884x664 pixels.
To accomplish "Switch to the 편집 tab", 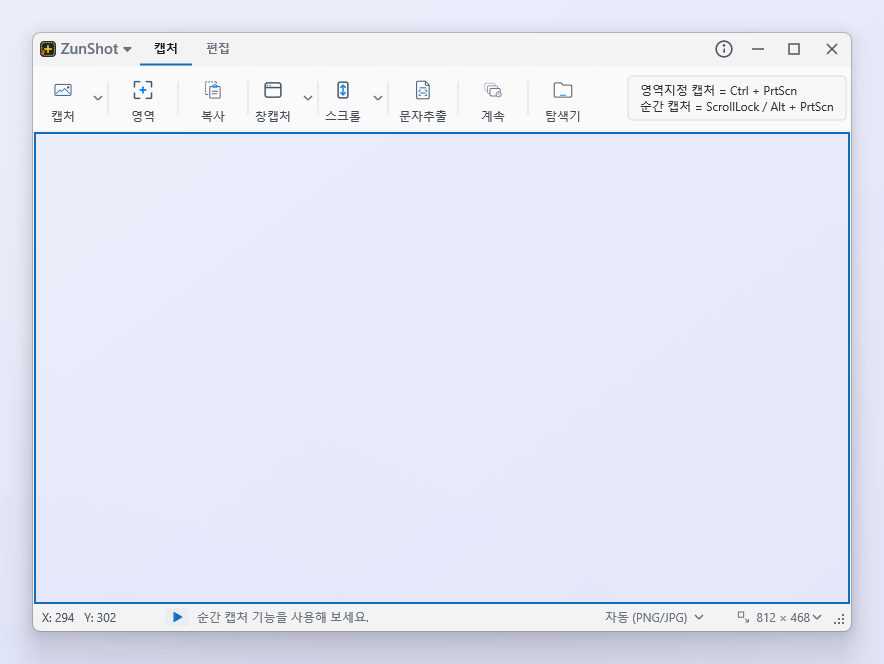I will coord(218,49).
